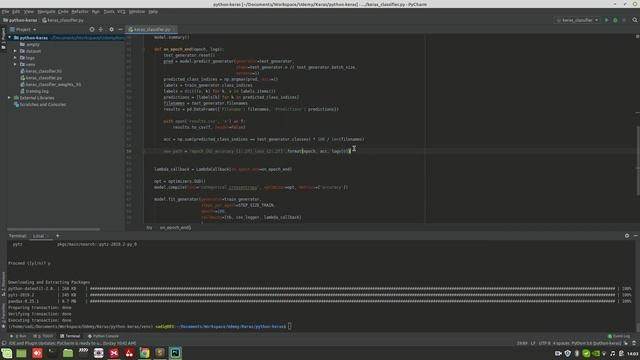The height and width of the screenshot is (360, 640).
Task: Open the Tools menu
Action: (109, 11)
